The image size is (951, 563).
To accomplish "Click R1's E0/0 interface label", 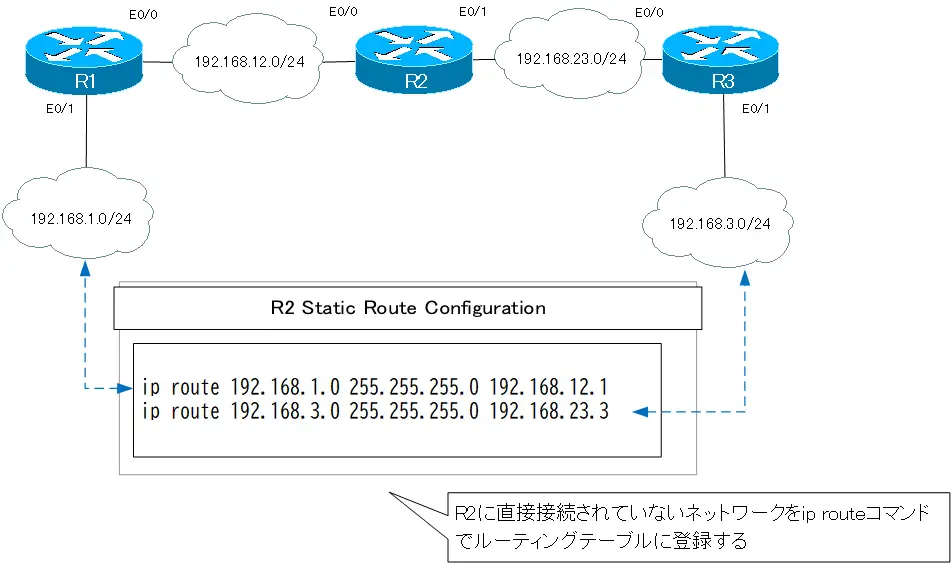I will 143,15.
